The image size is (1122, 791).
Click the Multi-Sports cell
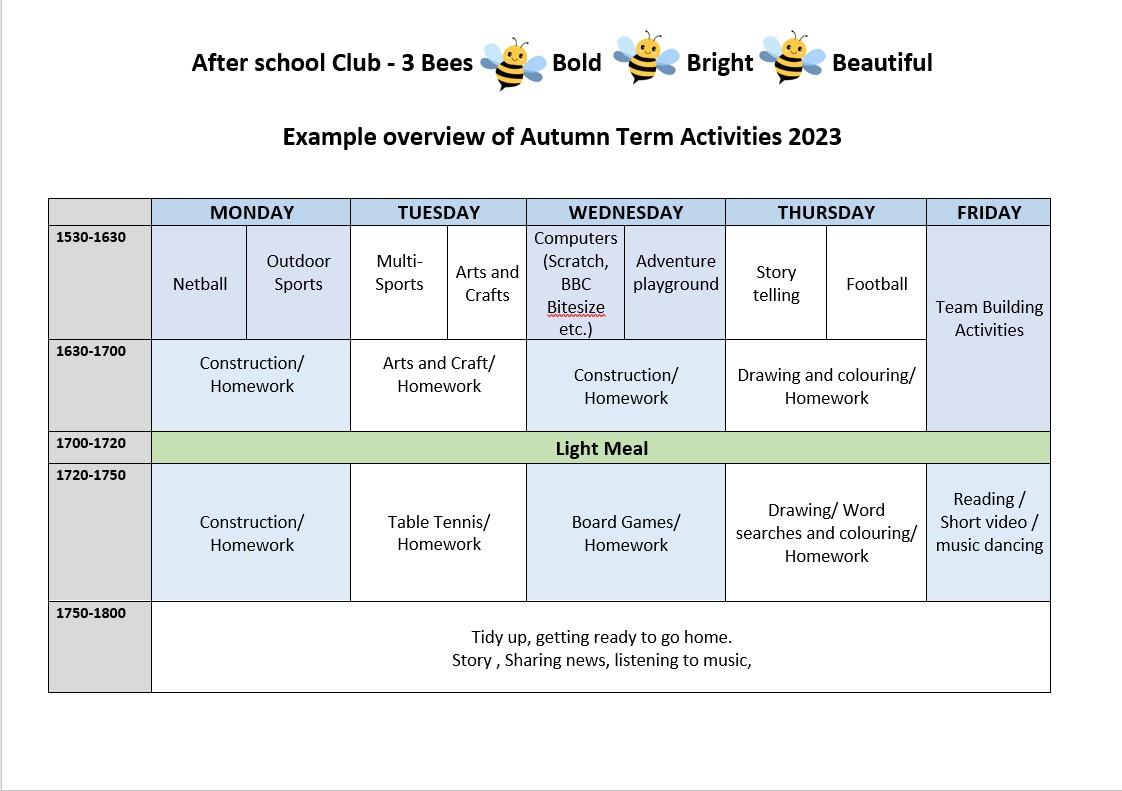point(399,272)
